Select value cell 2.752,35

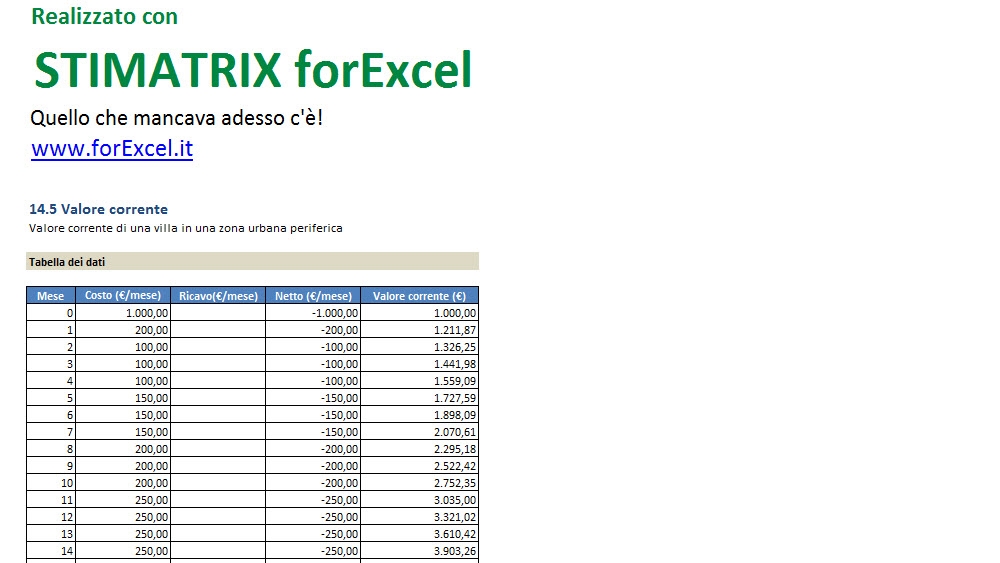pos(420,483)
